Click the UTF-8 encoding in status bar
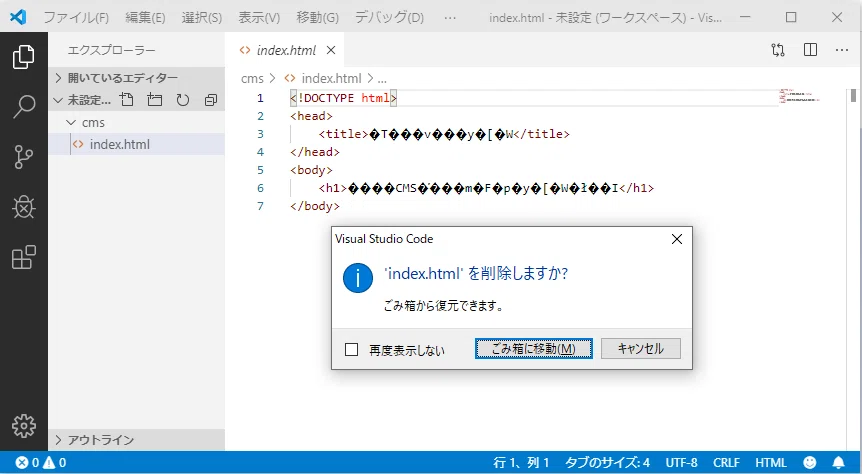 tap(681, 462)
